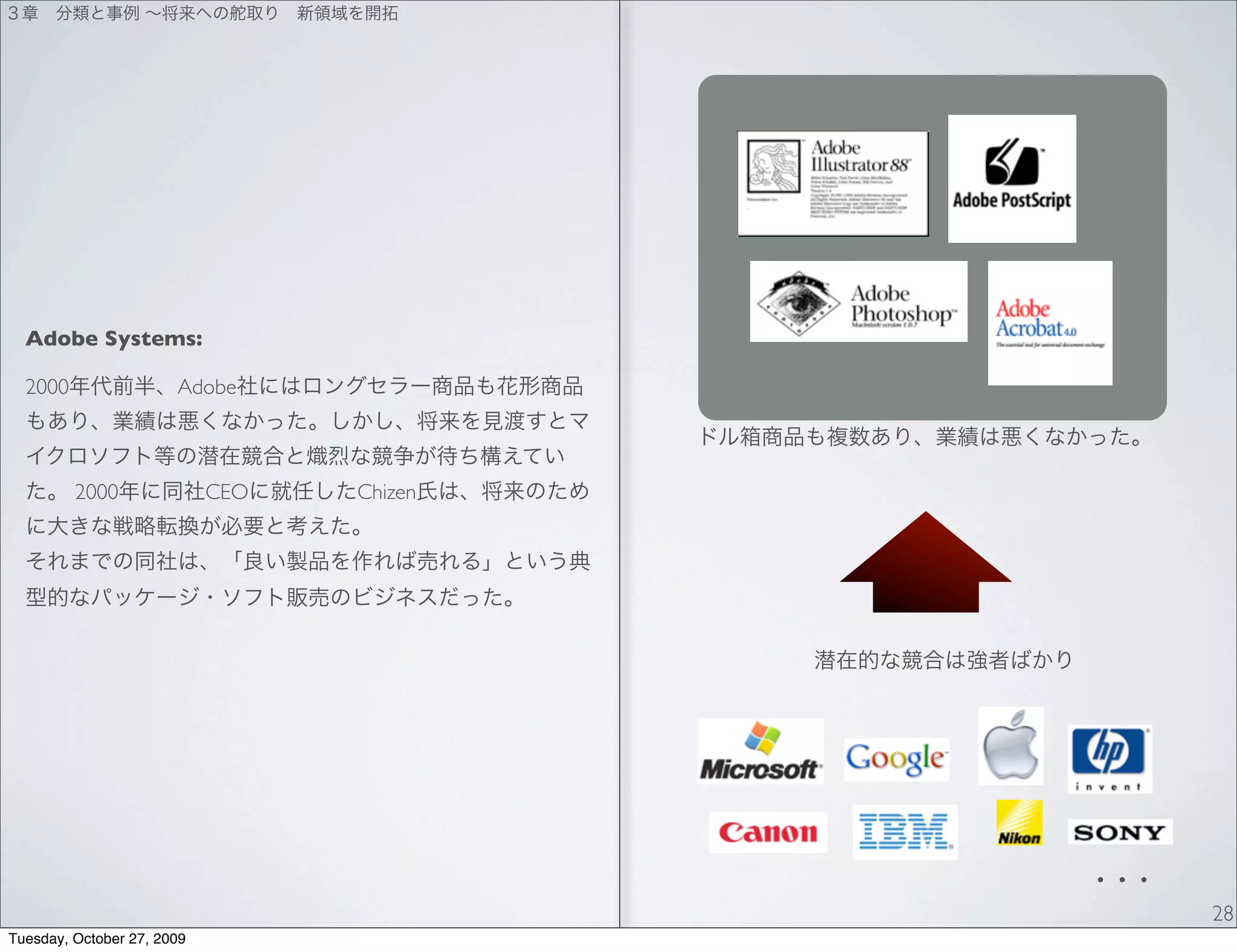1237x952 pixels.
Task: Click the Microsoft logo
Action: tap(760, 751)
